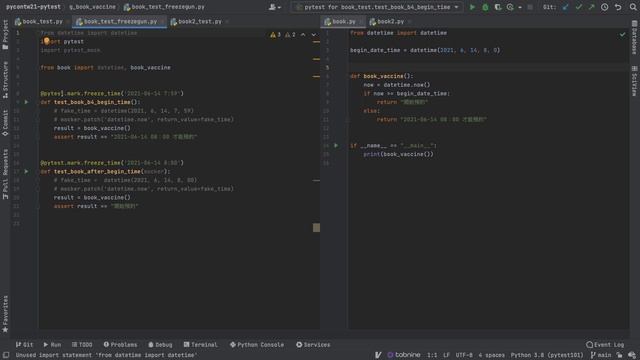
Task: Run the pytest configuration with green play icon
Action: [x=472, y=7]
